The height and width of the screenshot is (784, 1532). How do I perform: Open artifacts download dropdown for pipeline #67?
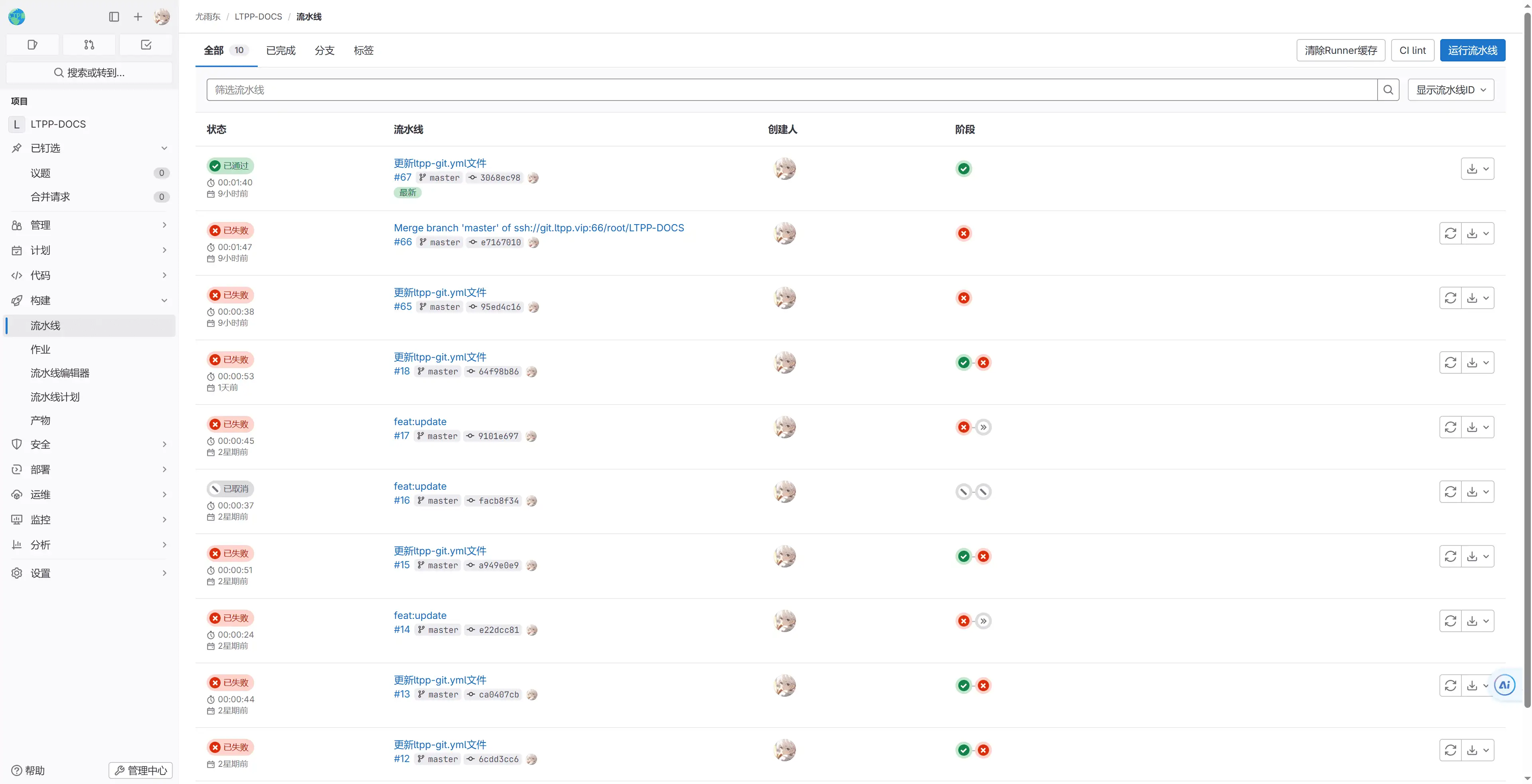pos(1477,169)
